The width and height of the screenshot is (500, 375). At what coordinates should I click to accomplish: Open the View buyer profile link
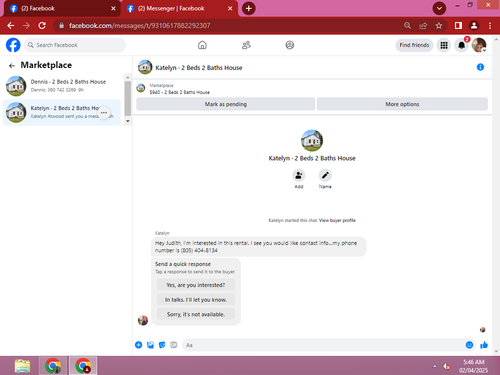(x=337, y=220)
